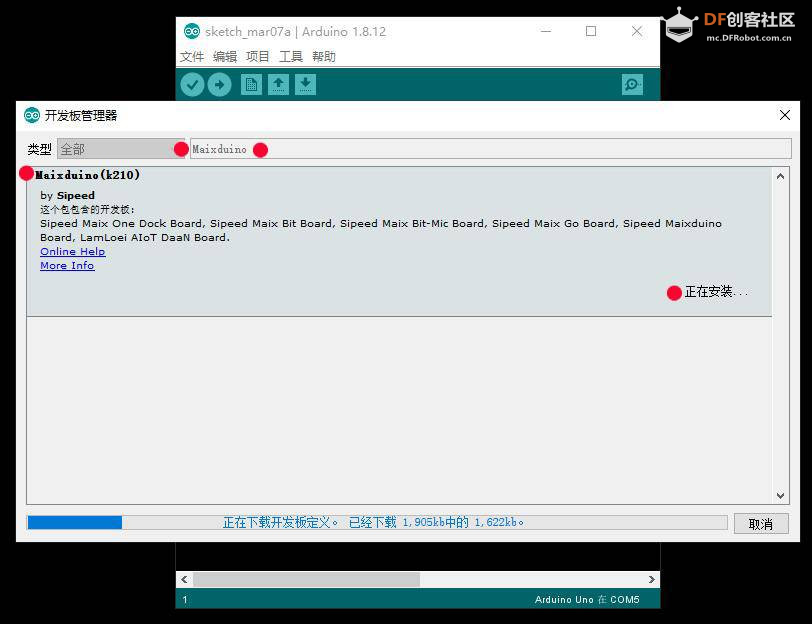Click the Verify checkmark icon in Arduino toolbar
812x624 pixels.
[x=192, y=84]
